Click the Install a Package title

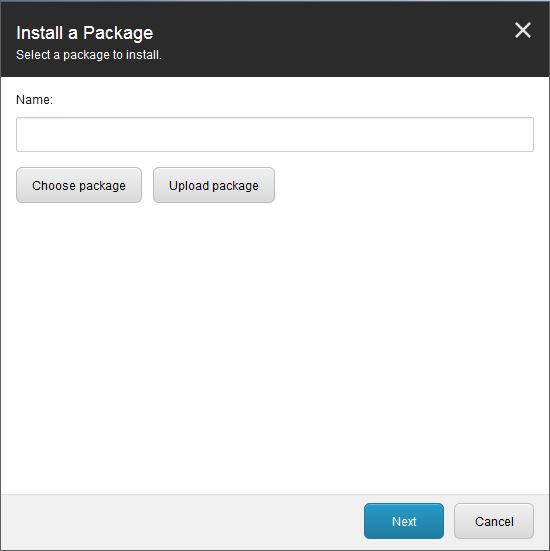pos(85,33)
